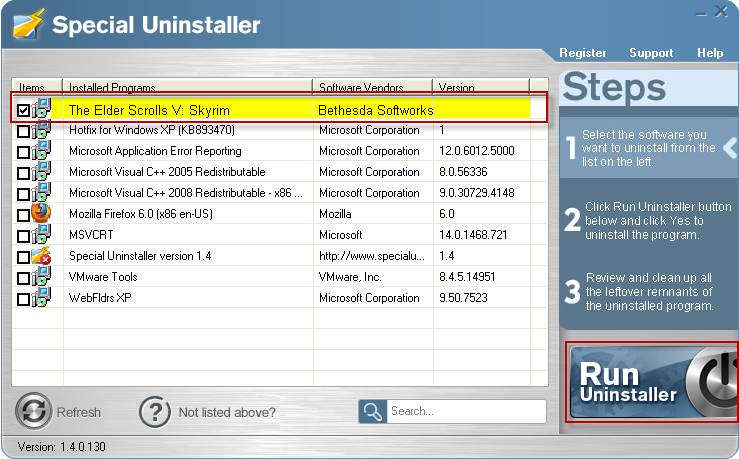Click the Visual C++ 2005 Redistributable icon
Screen dimensions: 739x459
(x=41, y=172)
